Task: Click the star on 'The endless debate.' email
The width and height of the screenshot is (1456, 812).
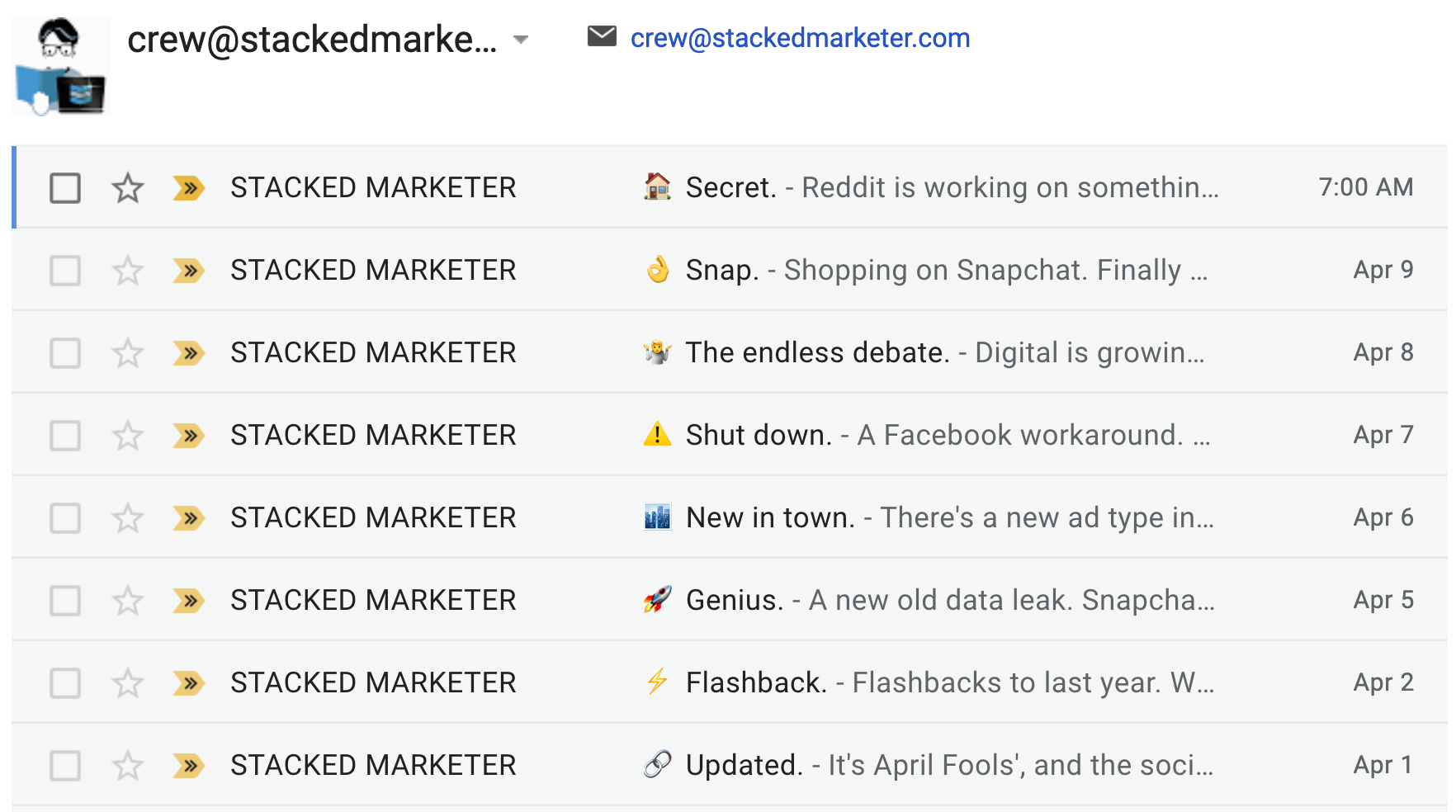Action: tap(128, 353)
